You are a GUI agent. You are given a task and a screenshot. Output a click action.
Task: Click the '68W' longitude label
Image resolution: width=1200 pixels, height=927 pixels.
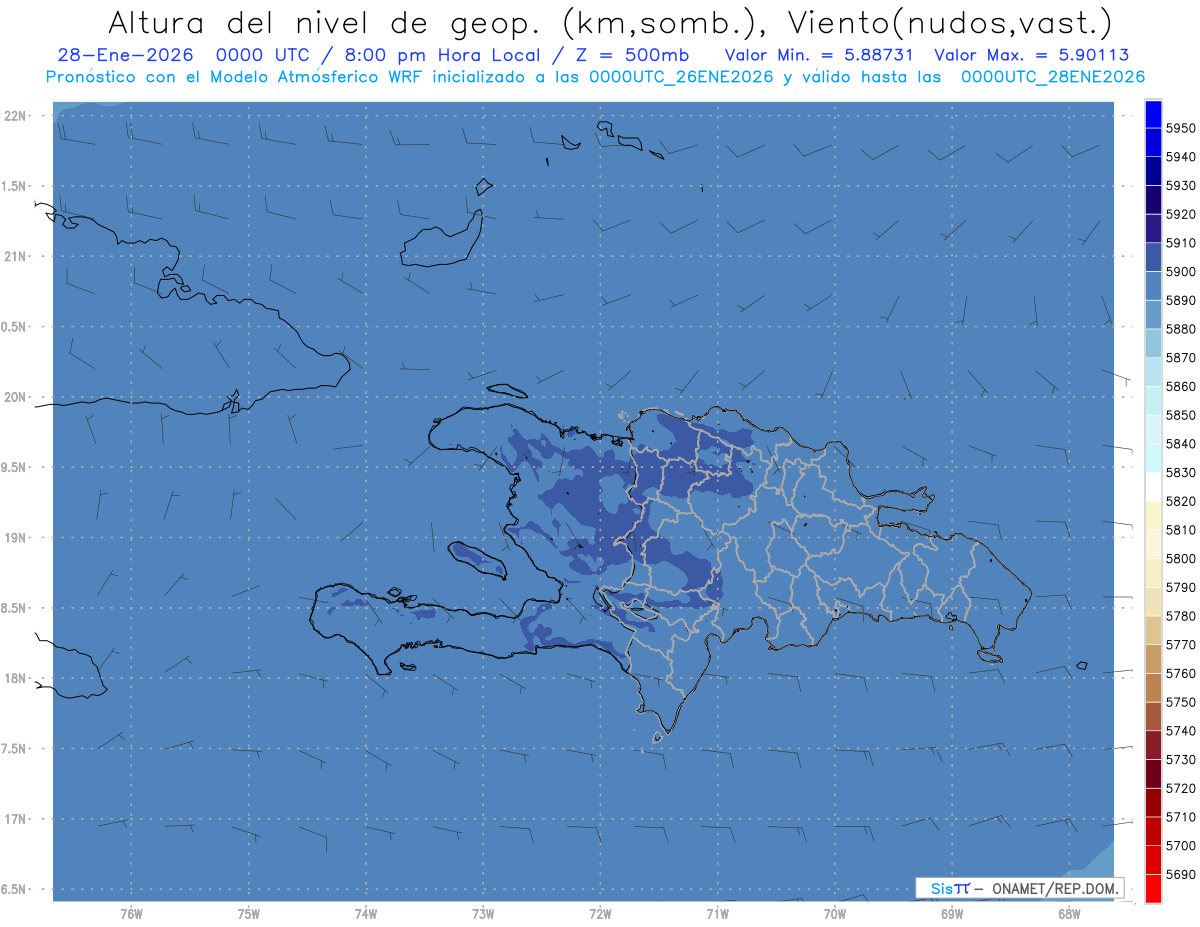[1069, 914]
